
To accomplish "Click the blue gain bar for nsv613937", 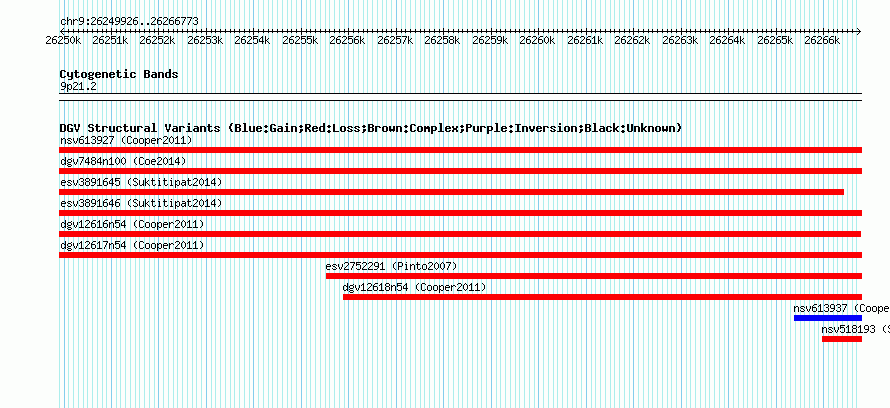I will (x=828, y=318).
